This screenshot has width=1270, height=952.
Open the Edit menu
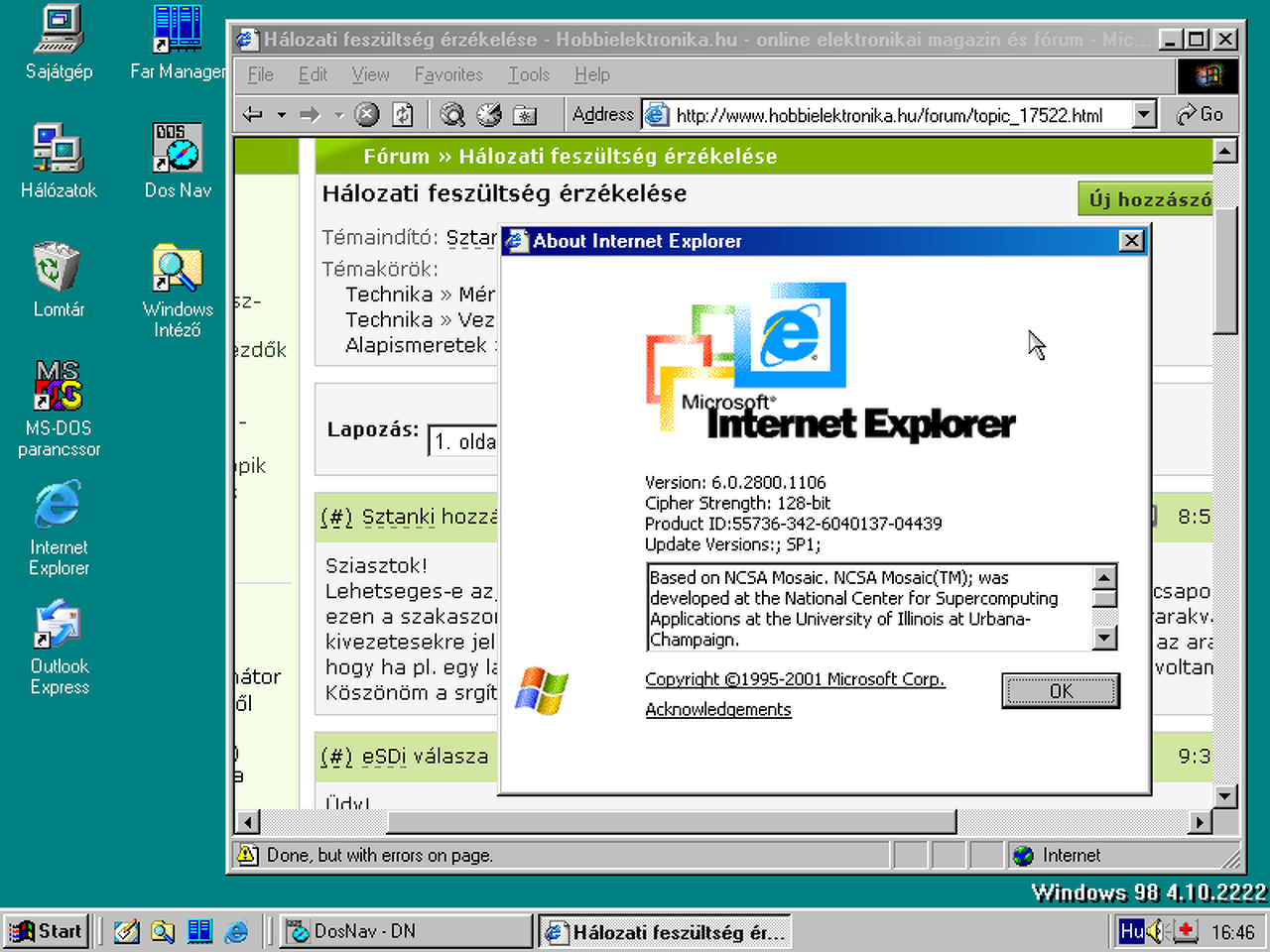313,74
